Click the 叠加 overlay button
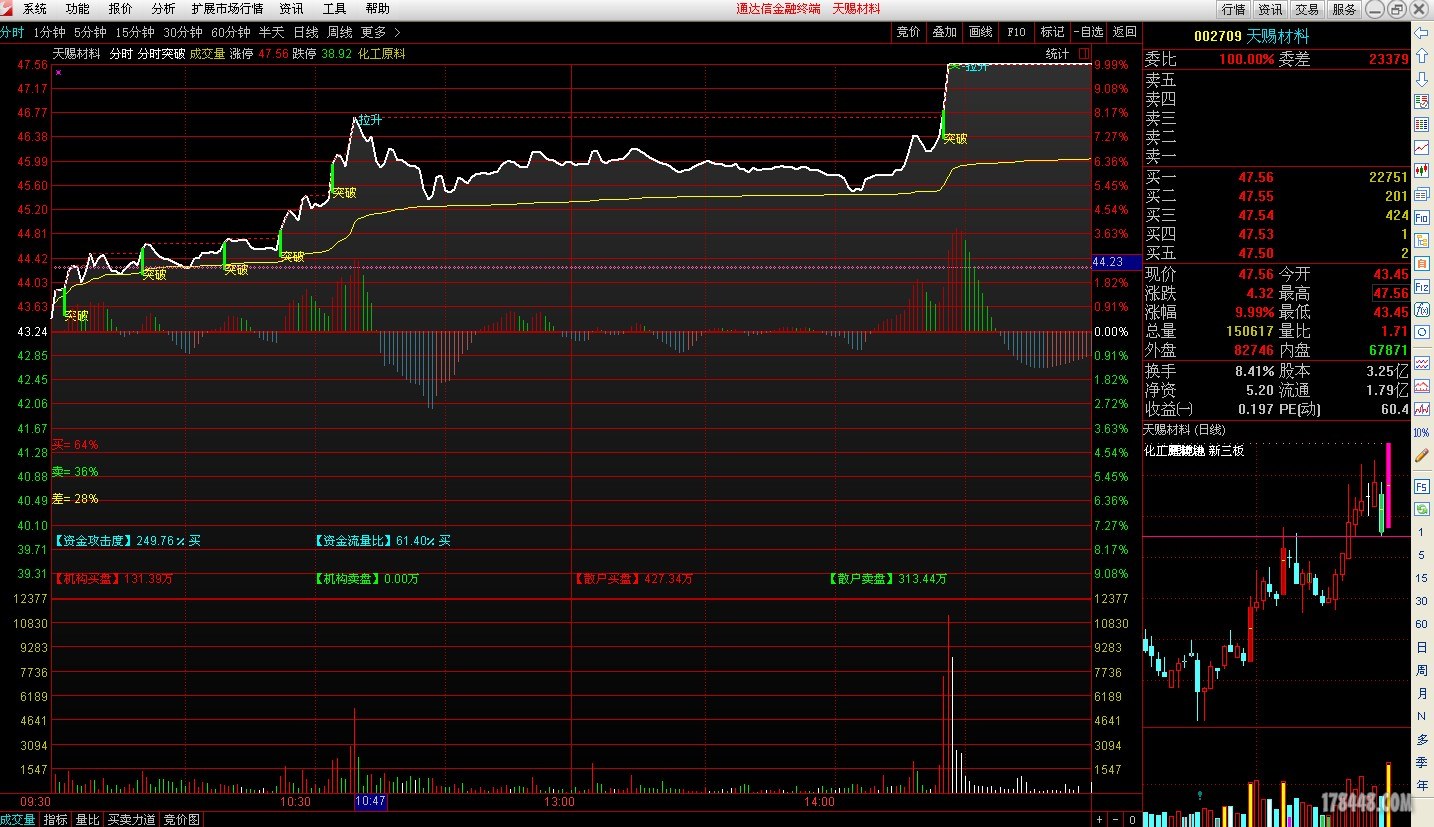This screenshot has width=1434, height=827. click(x=944, y=32)
